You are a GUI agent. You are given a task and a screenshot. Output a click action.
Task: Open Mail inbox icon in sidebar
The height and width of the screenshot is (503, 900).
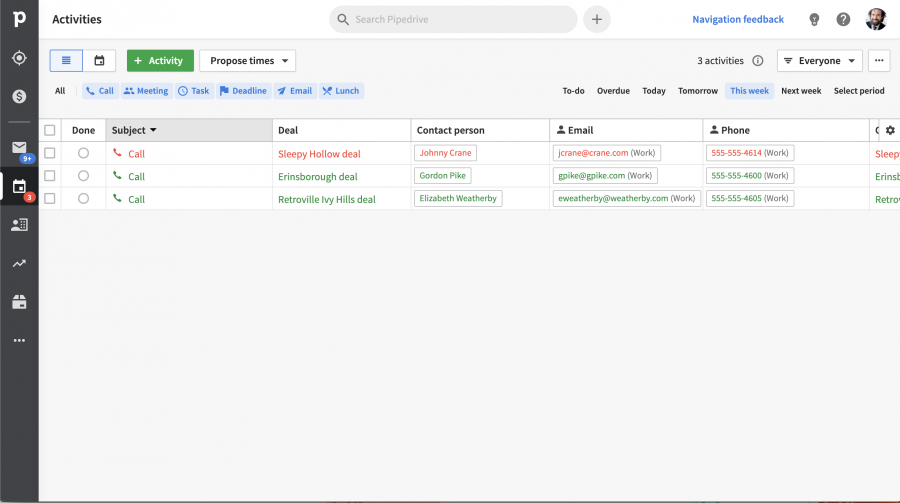click(x=19, y=148)
